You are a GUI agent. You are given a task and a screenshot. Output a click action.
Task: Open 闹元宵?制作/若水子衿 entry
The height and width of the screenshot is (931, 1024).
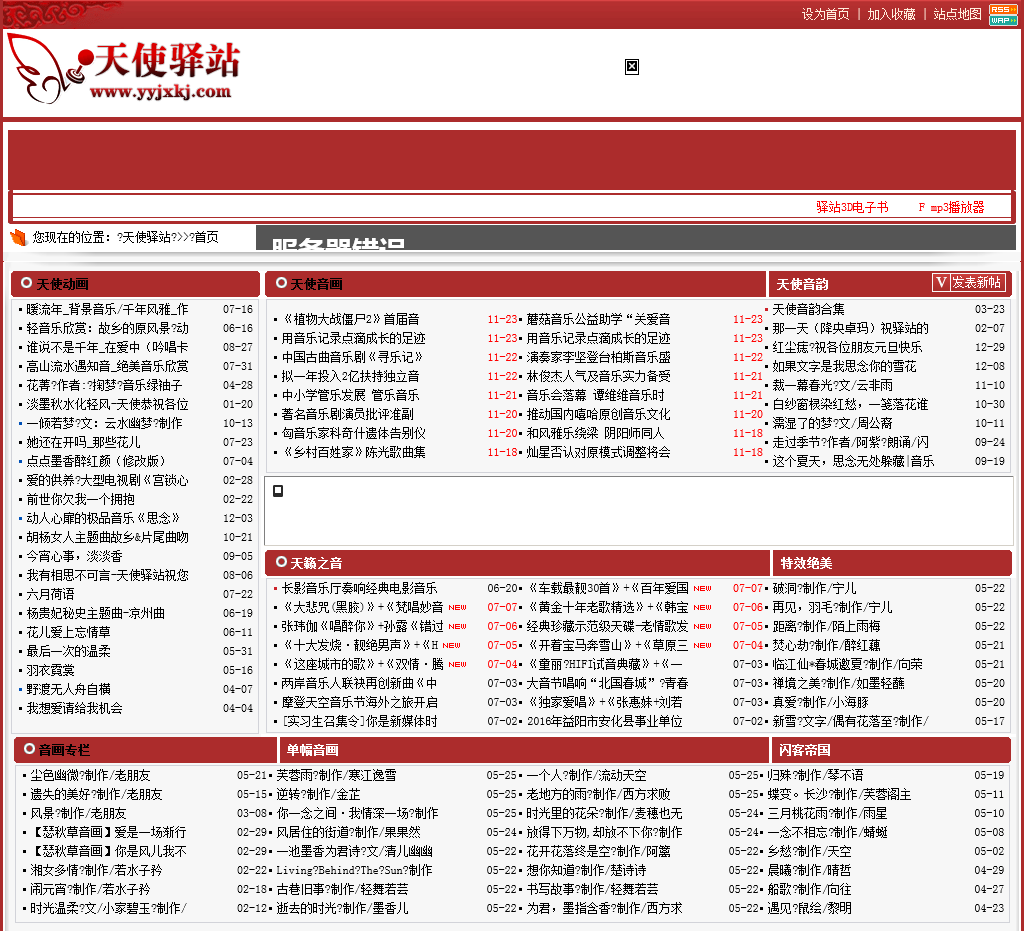[90, 889]
